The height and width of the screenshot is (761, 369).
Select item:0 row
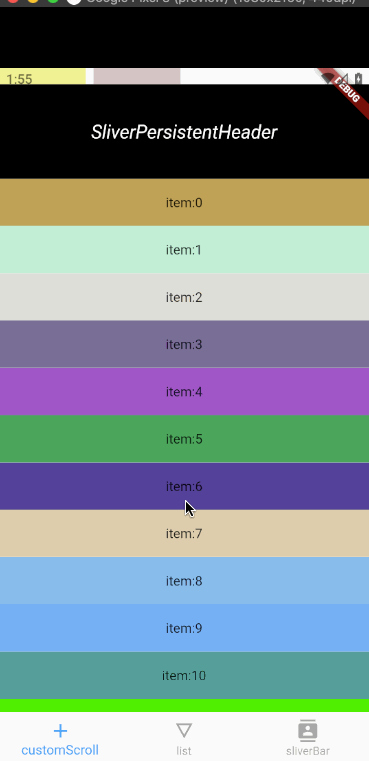(x=184, y=202)
